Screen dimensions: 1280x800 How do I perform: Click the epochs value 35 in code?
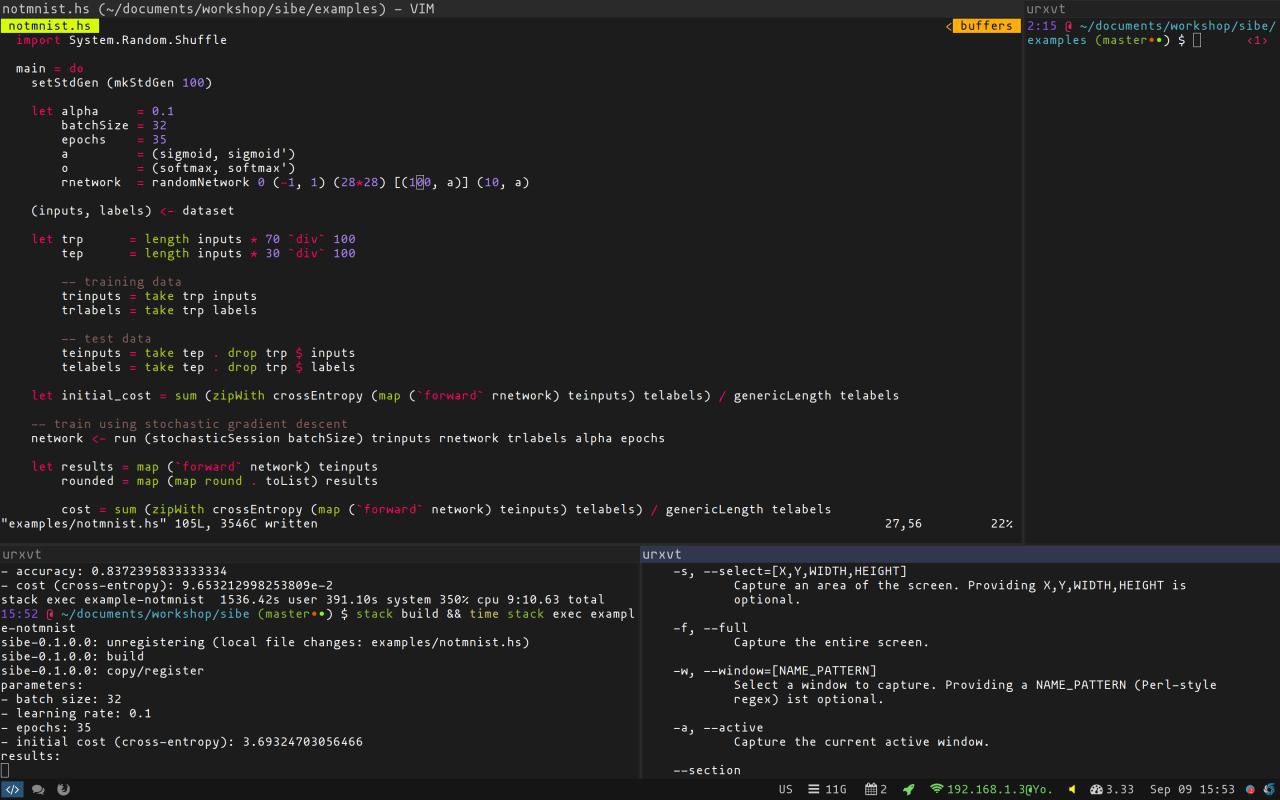(159, 139)
